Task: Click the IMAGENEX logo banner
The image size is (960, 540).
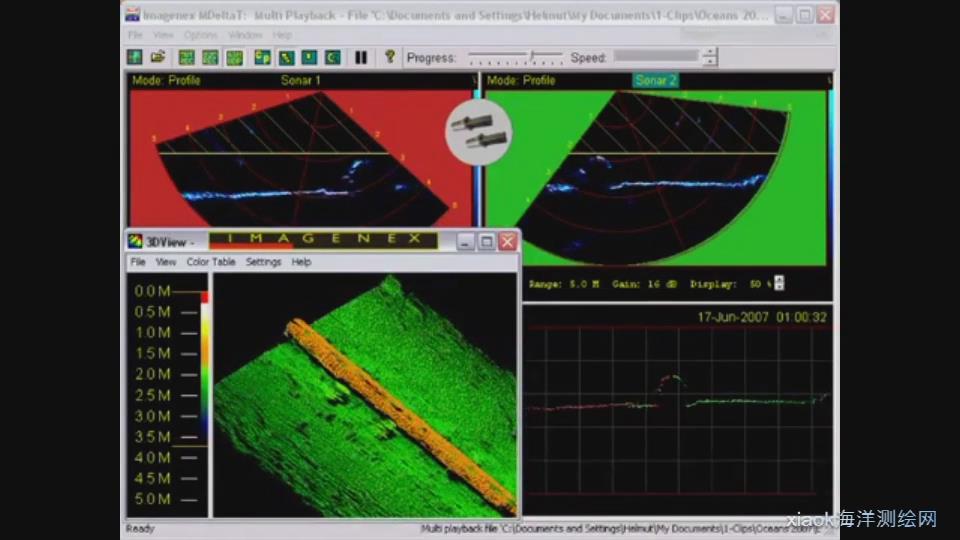Action: pos(323,240)
